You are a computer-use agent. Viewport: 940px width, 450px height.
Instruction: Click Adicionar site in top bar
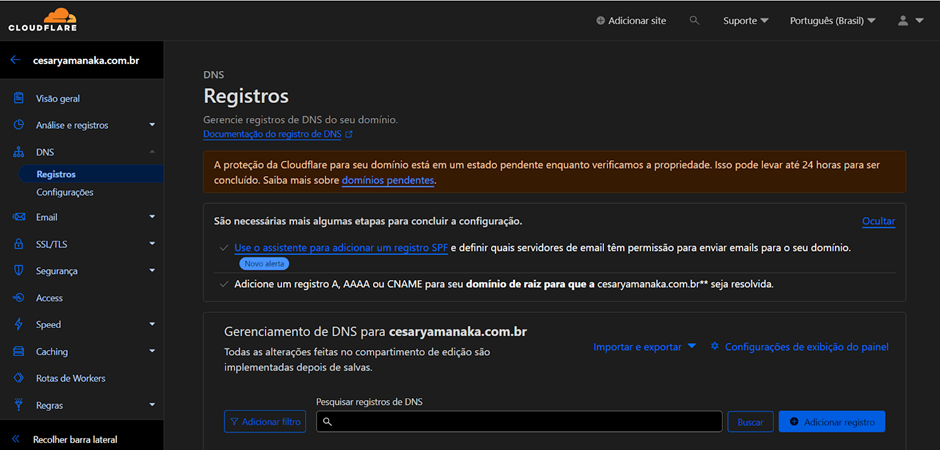631,20
